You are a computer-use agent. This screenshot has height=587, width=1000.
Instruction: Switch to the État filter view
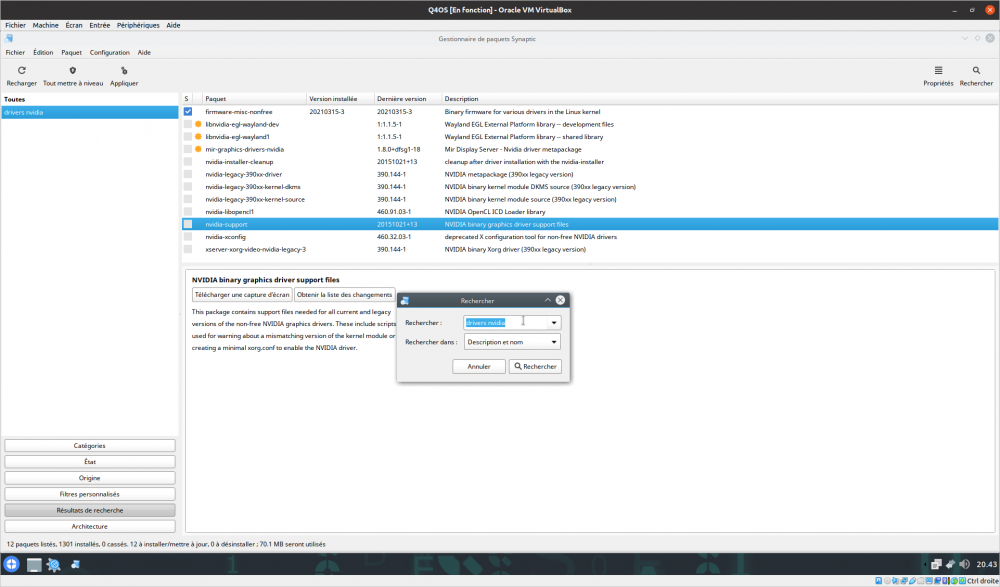90,462
